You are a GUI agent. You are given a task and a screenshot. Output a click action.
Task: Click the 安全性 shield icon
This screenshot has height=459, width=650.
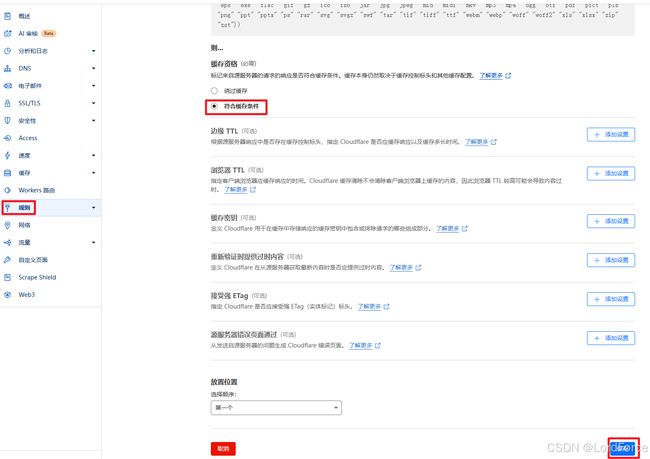pyautogui.click(x=7, y=121)
